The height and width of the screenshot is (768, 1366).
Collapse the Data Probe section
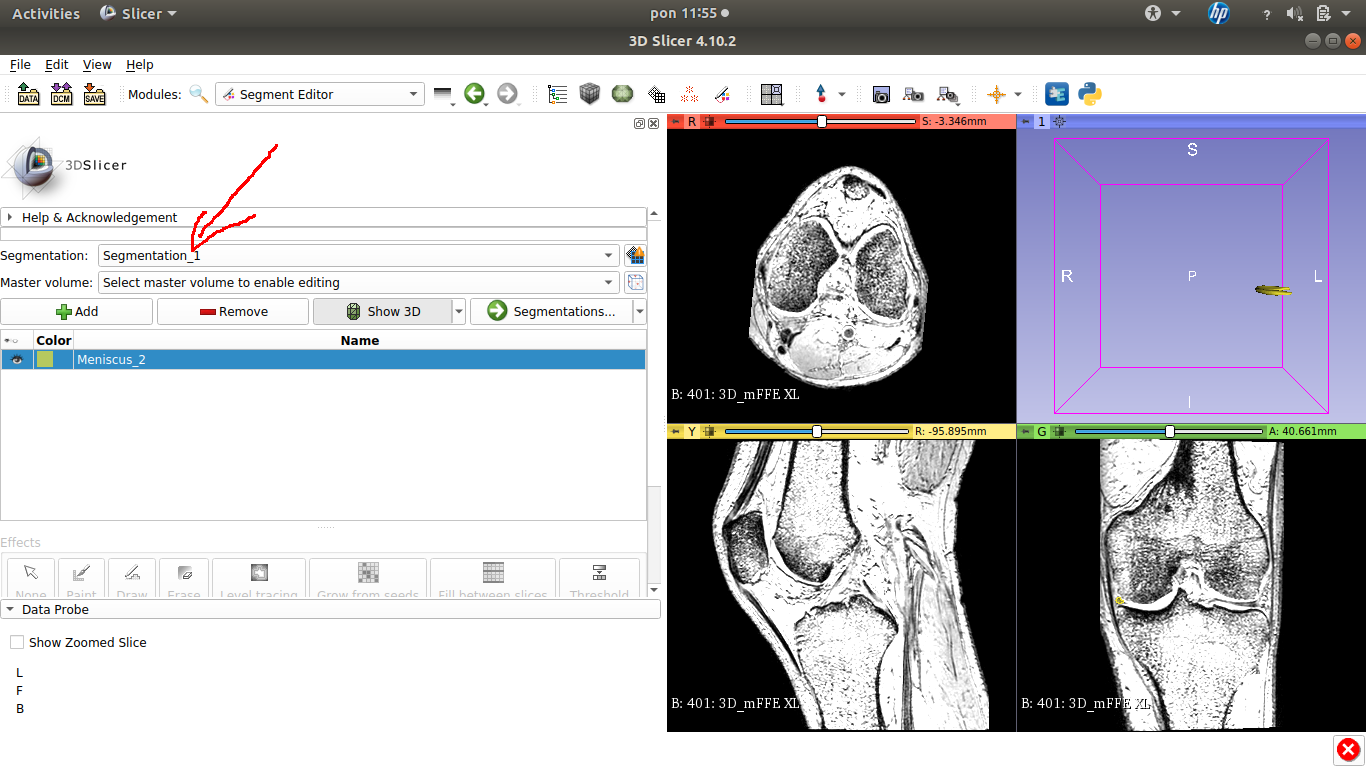(330, 609)
